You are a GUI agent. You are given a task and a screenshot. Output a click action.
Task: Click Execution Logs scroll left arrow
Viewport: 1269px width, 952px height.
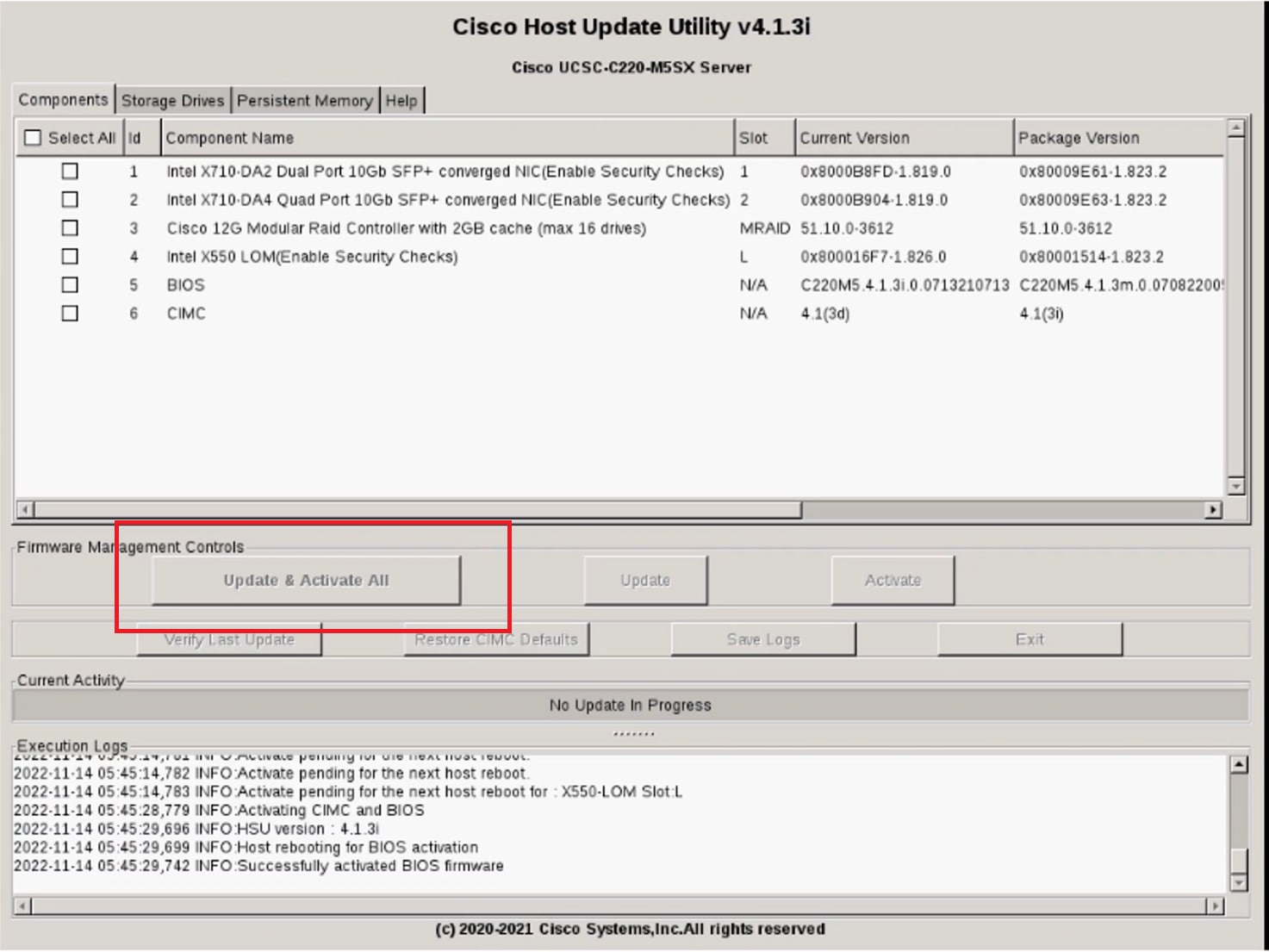click(x=23, y=905)
